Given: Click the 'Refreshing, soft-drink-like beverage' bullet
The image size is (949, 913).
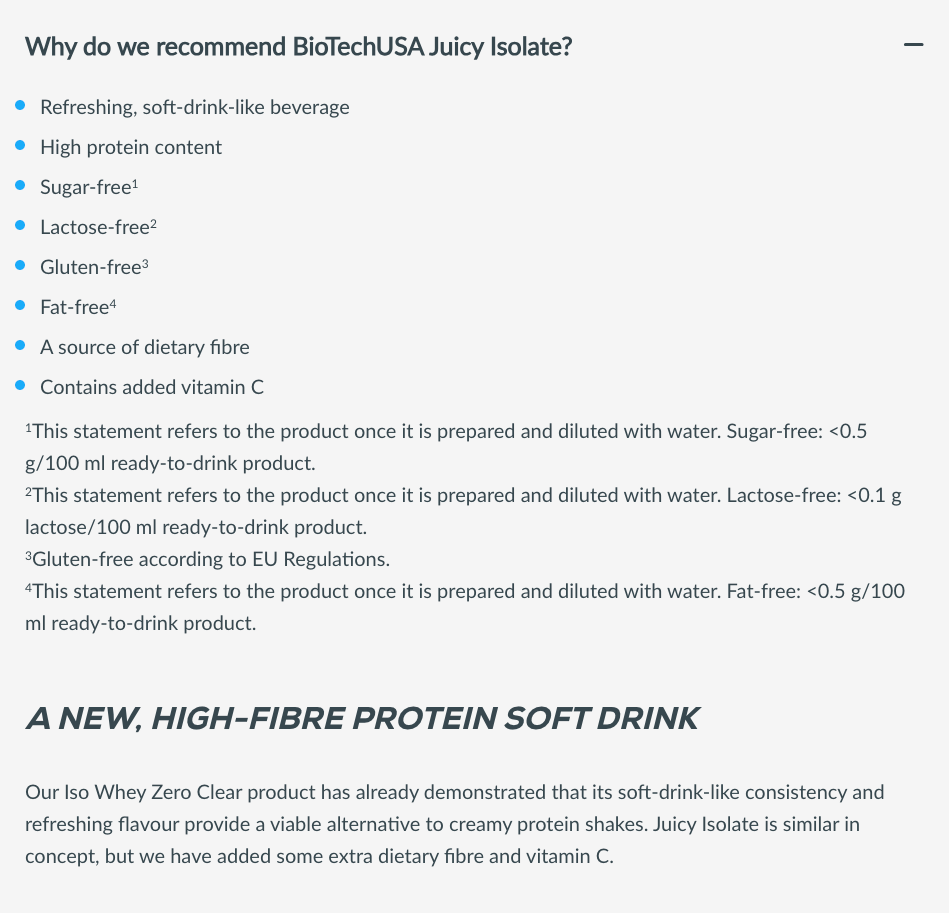Looking at the screenshot, I should point(194,107).
